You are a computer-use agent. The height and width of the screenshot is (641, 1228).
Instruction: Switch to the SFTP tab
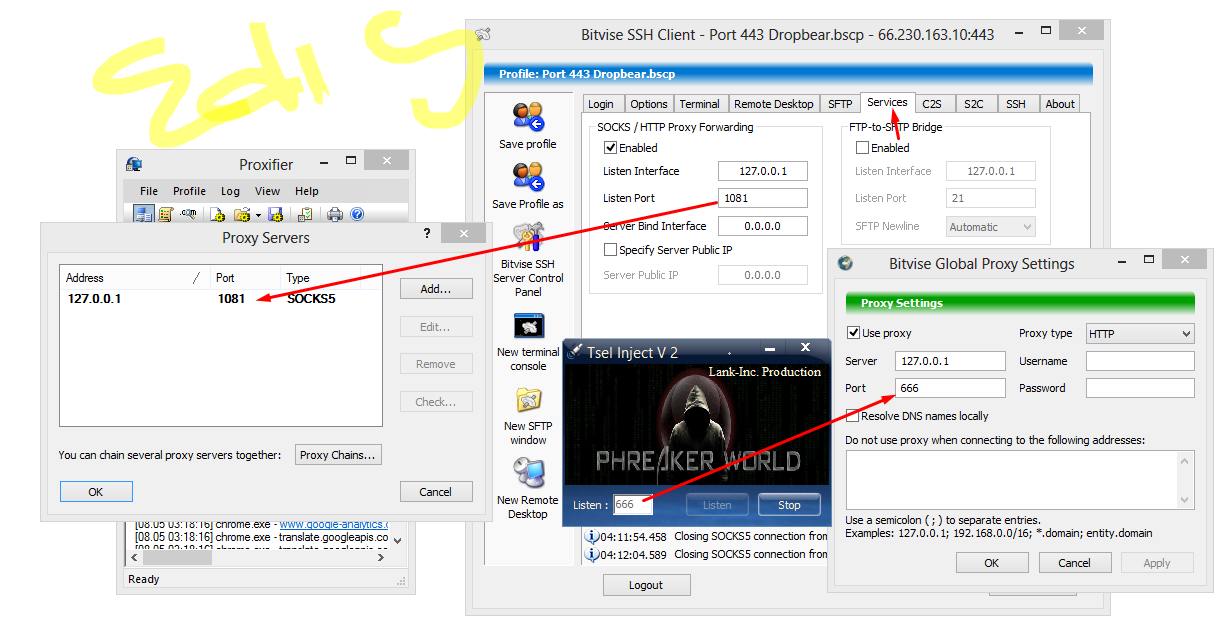[840, 104]
